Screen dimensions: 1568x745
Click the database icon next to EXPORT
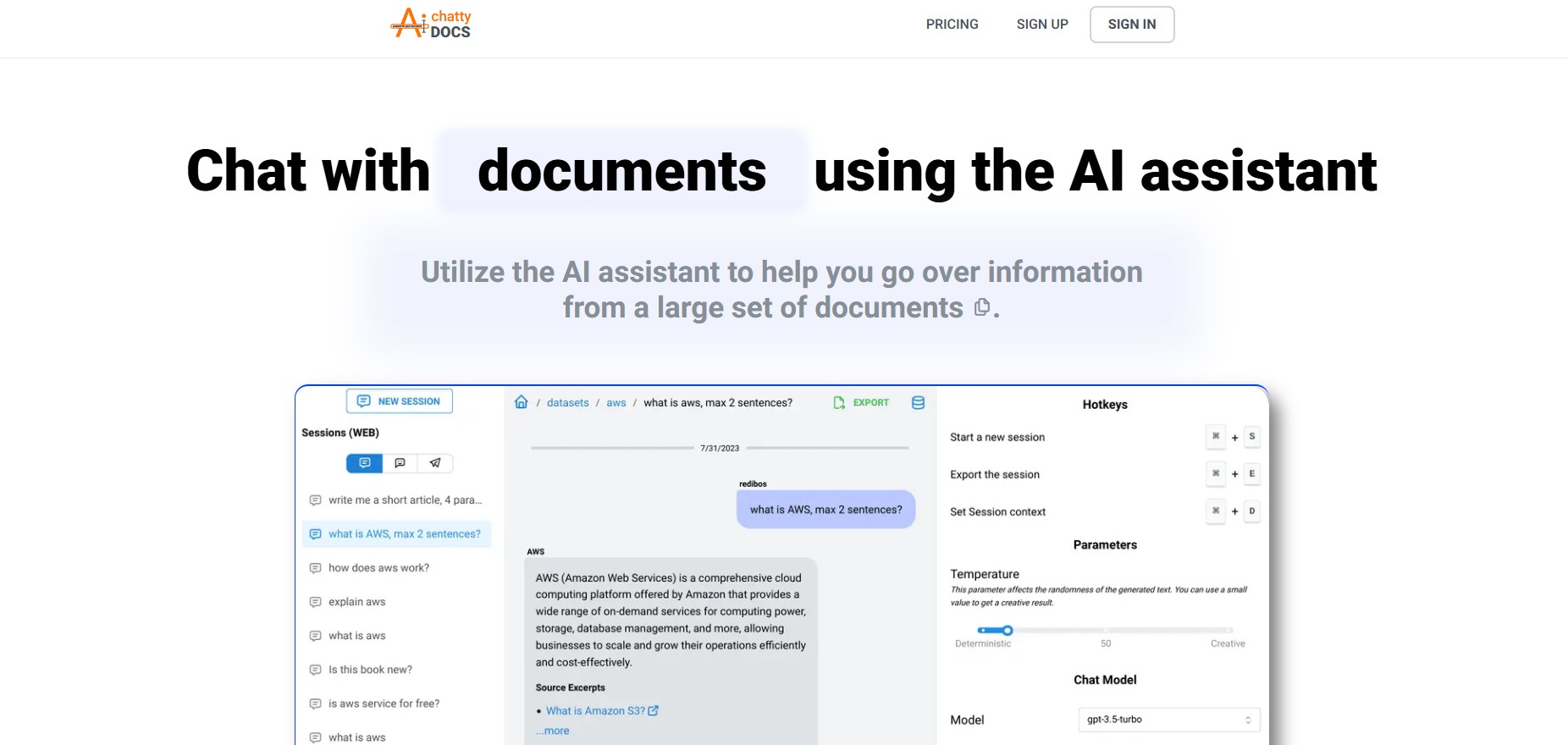point(918,403)
